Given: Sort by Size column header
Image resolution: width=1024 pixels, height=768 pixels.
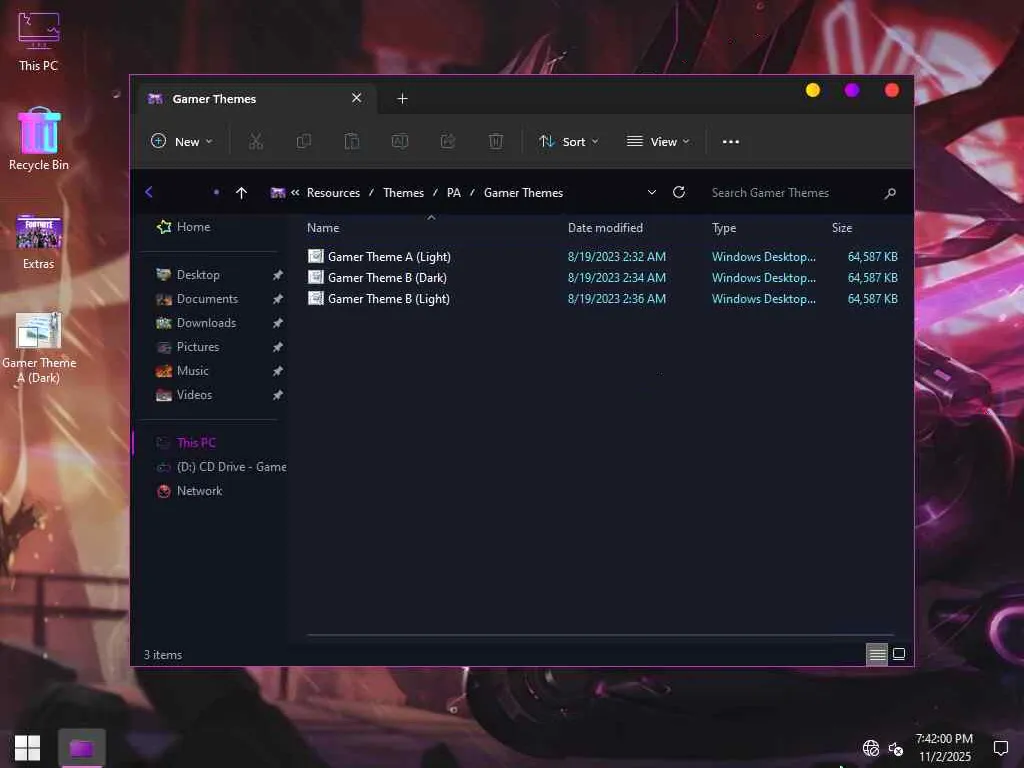Looking at the screenshot, I should pos(842,228).
